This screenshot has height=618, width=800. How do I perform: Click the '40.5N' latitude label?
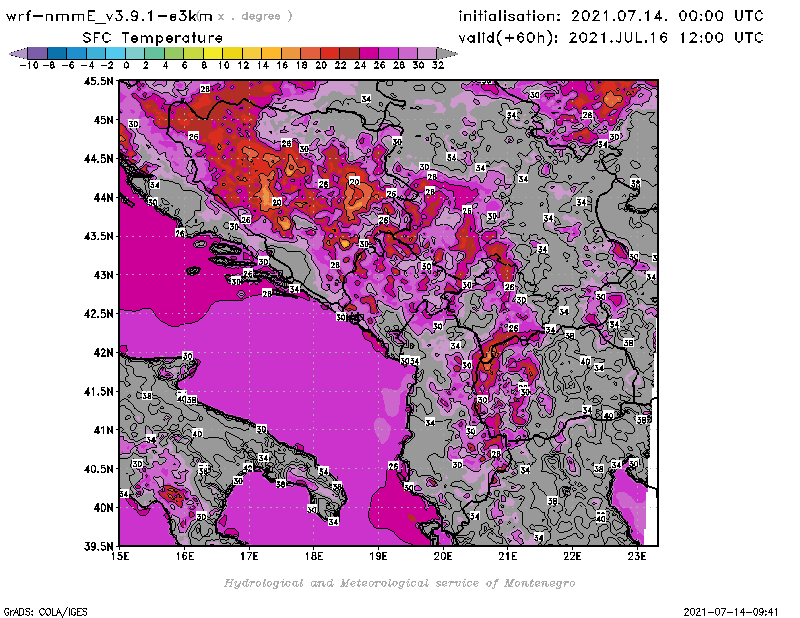tap(98, 469)
